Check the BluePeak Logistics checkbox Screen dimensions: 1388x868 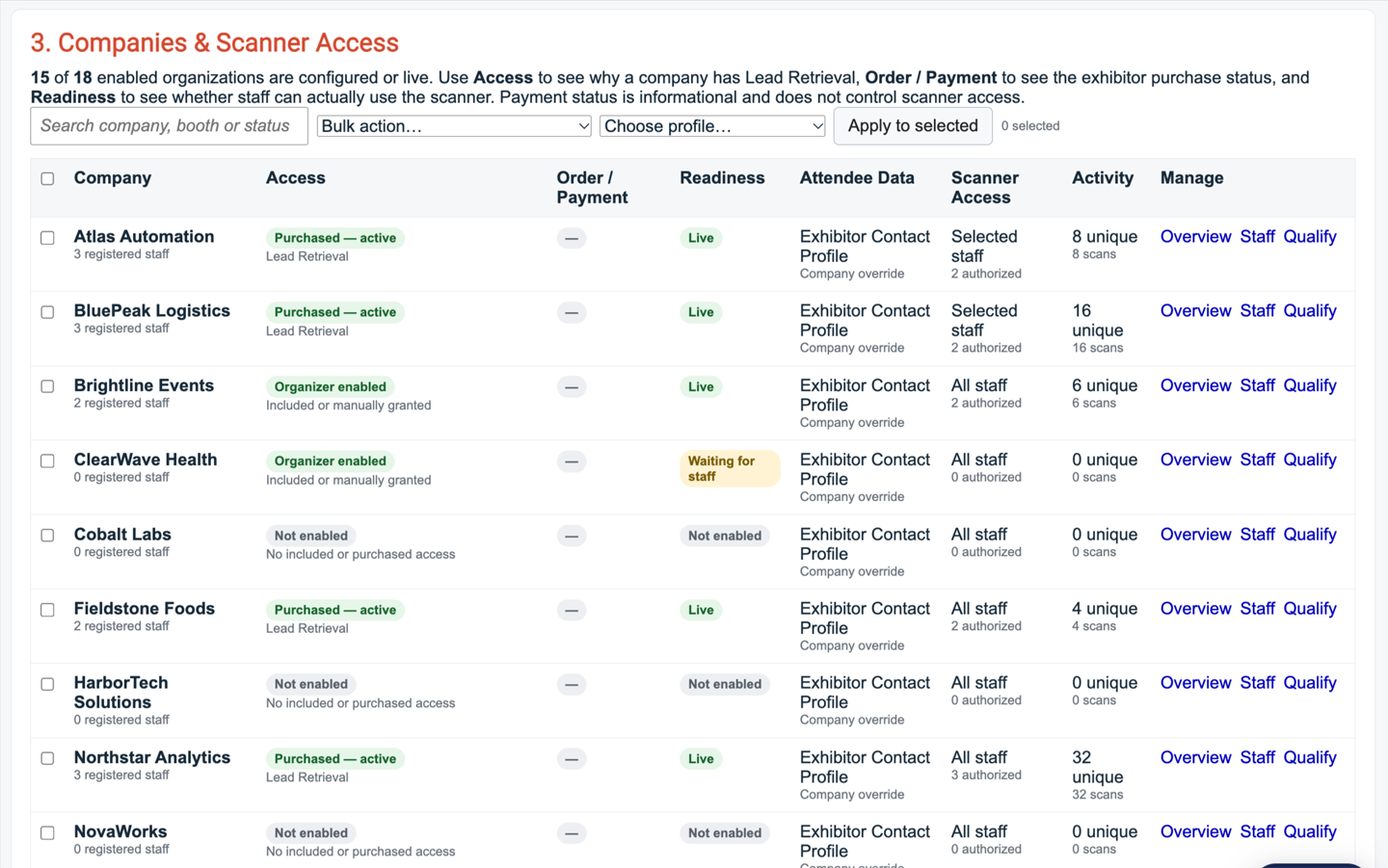tap(47, 312)
